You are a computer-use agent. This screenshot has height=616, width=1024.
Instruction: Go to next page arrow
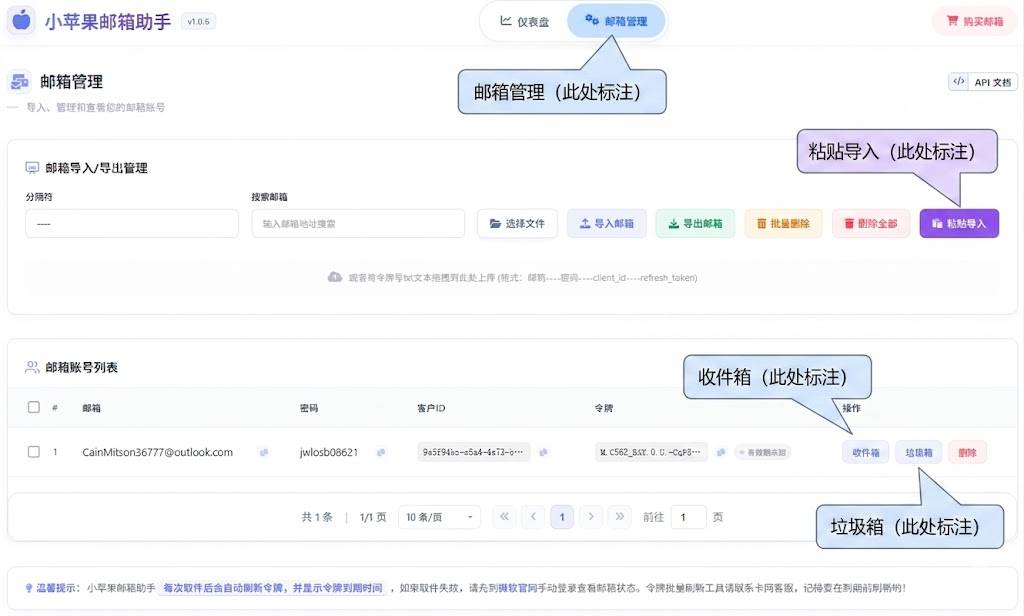pyautogui.click(x=590, y=517)
